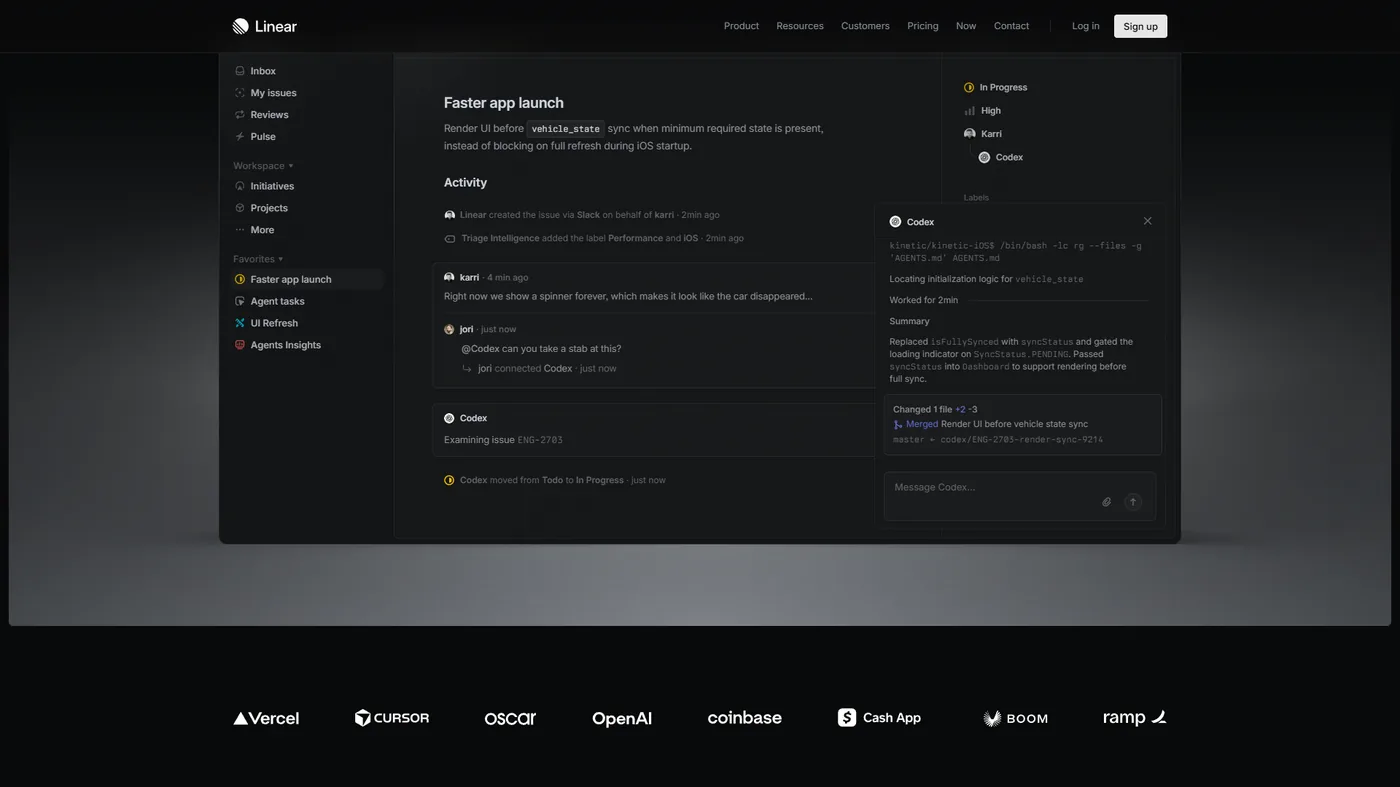
Task: Click the Triage Intelligence label icon
Action: coord(450,239)
